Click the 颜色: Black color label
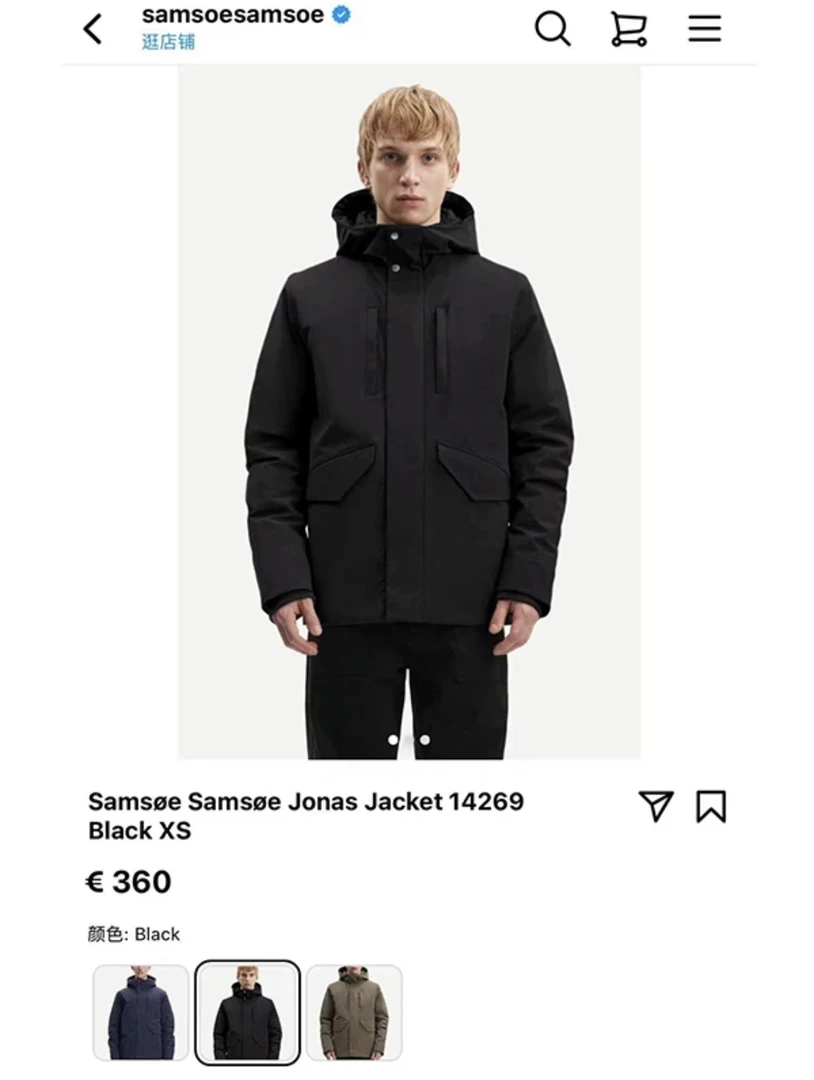This screenshot has height=1080, width=814. click(134, 935)
